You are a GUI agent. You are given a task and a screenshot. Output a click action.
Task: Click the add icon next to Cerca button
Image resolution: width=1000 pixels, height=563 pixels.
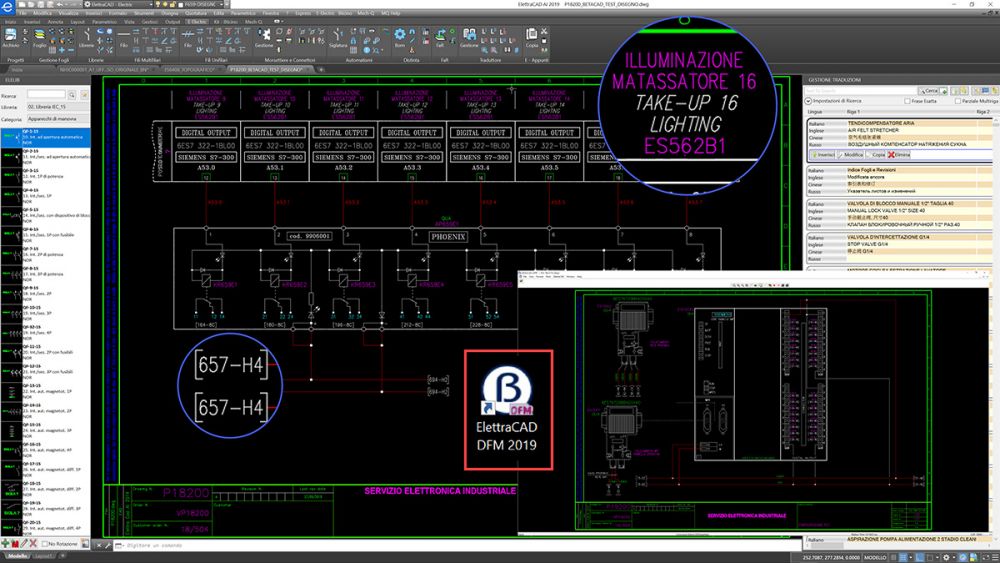point(945,91)
